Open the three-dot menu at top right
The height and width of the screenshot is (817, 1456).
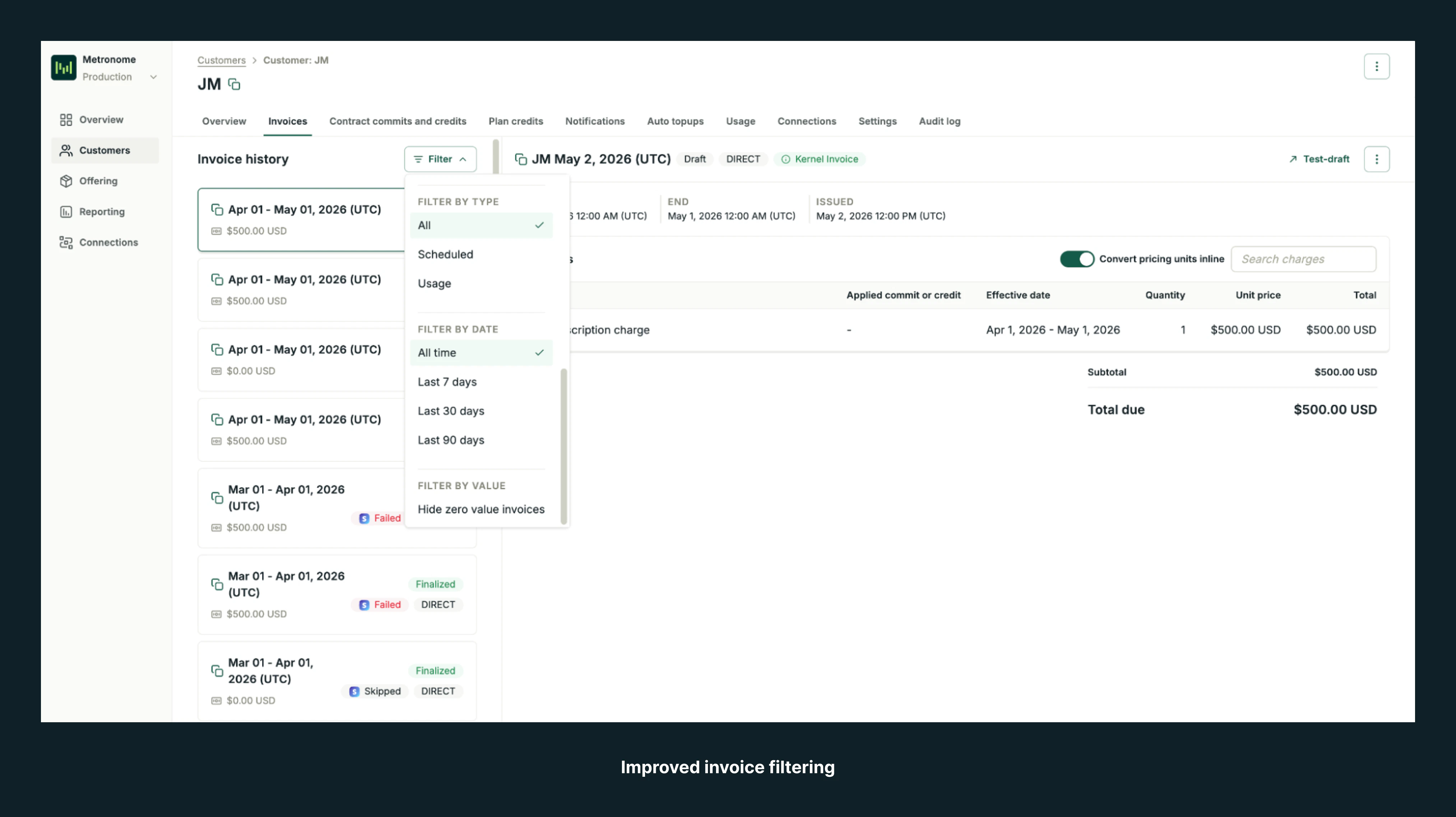(x=1377, y=66)
